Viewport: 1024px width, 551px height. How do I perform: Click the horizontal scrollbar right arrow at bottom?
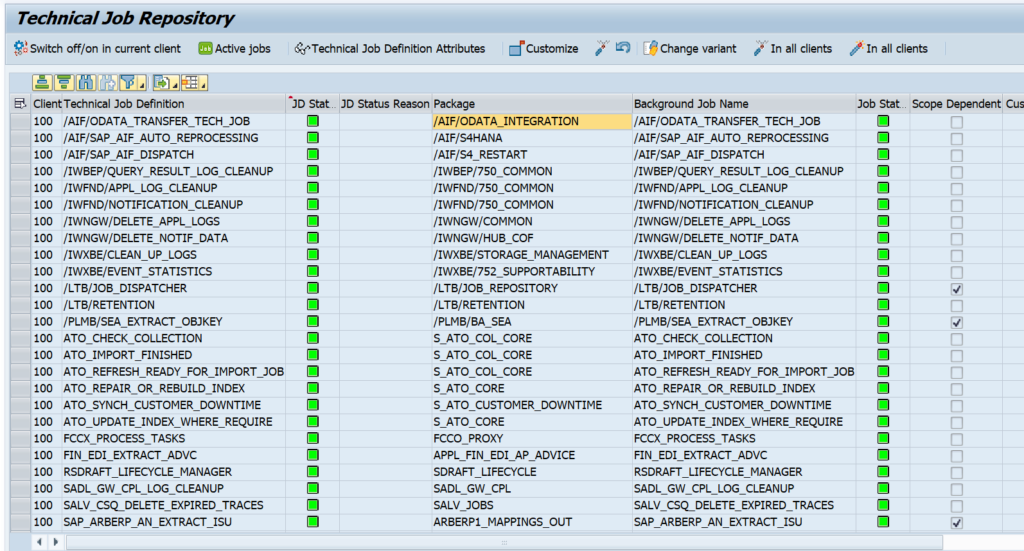point(53,542)
